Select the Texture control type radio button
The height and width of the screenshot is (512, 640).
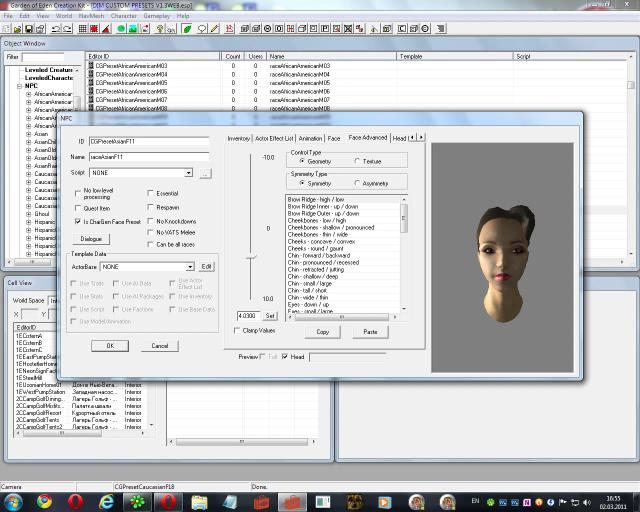point(357,161)
